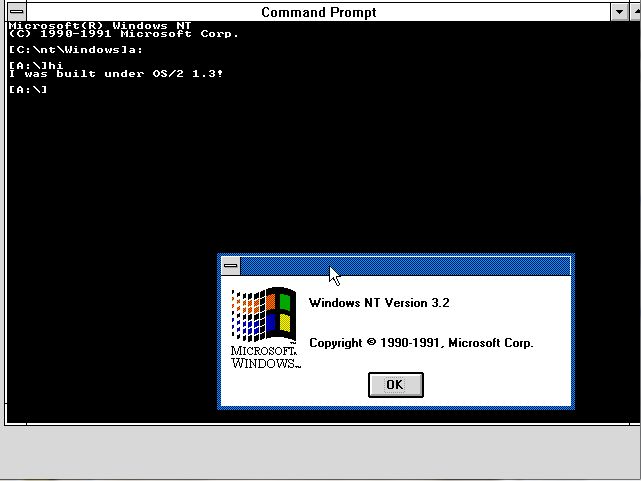Screen dimensions: 641x481
Task: Click the Command Prompt title bar
Action: [x=318, y=12]
